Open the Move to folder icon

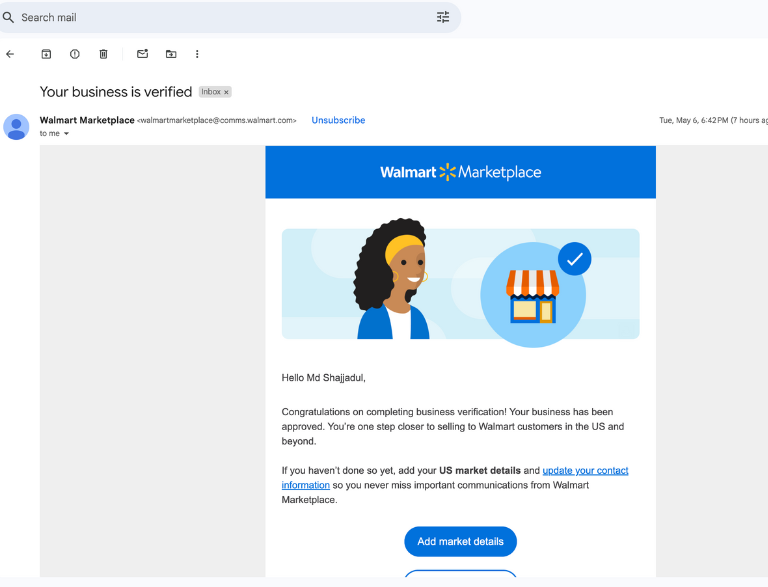[171, 54]
